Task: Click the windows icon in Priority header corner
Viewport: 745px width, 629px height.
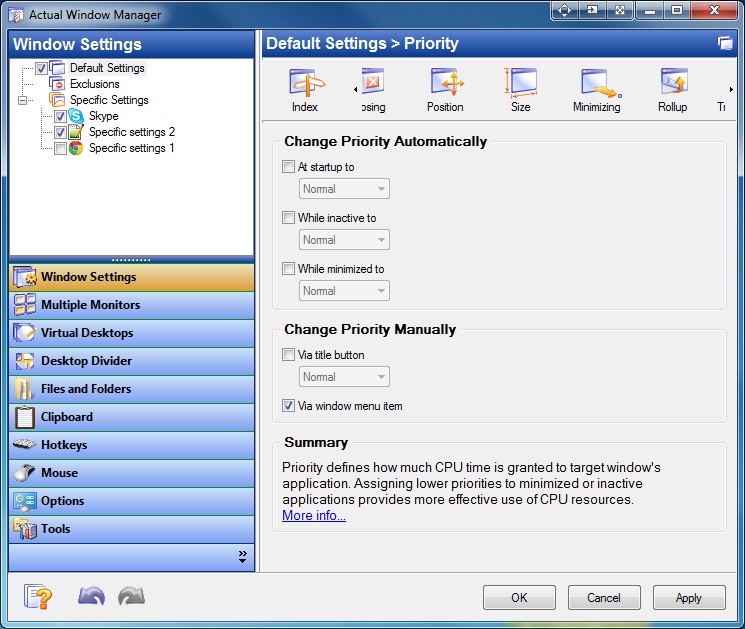Action: coord(725,43)
